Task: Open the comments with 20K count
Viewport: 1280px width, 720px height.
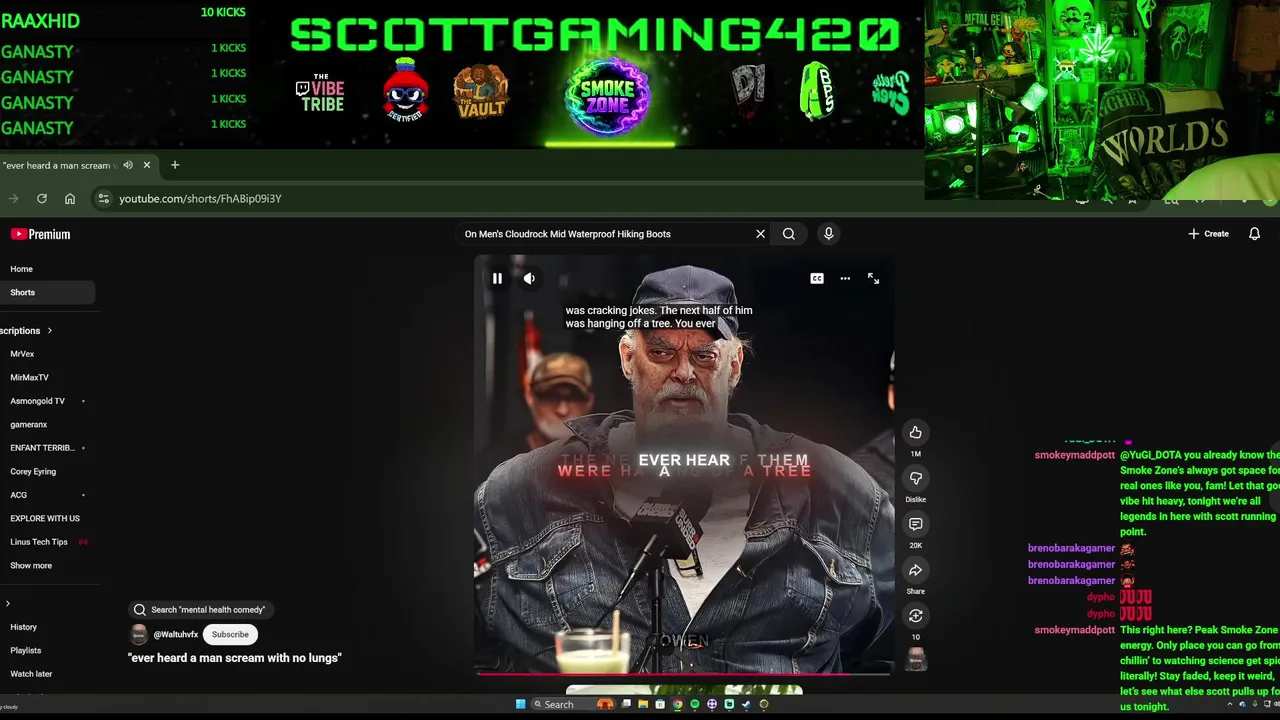Action: point(915,524)
